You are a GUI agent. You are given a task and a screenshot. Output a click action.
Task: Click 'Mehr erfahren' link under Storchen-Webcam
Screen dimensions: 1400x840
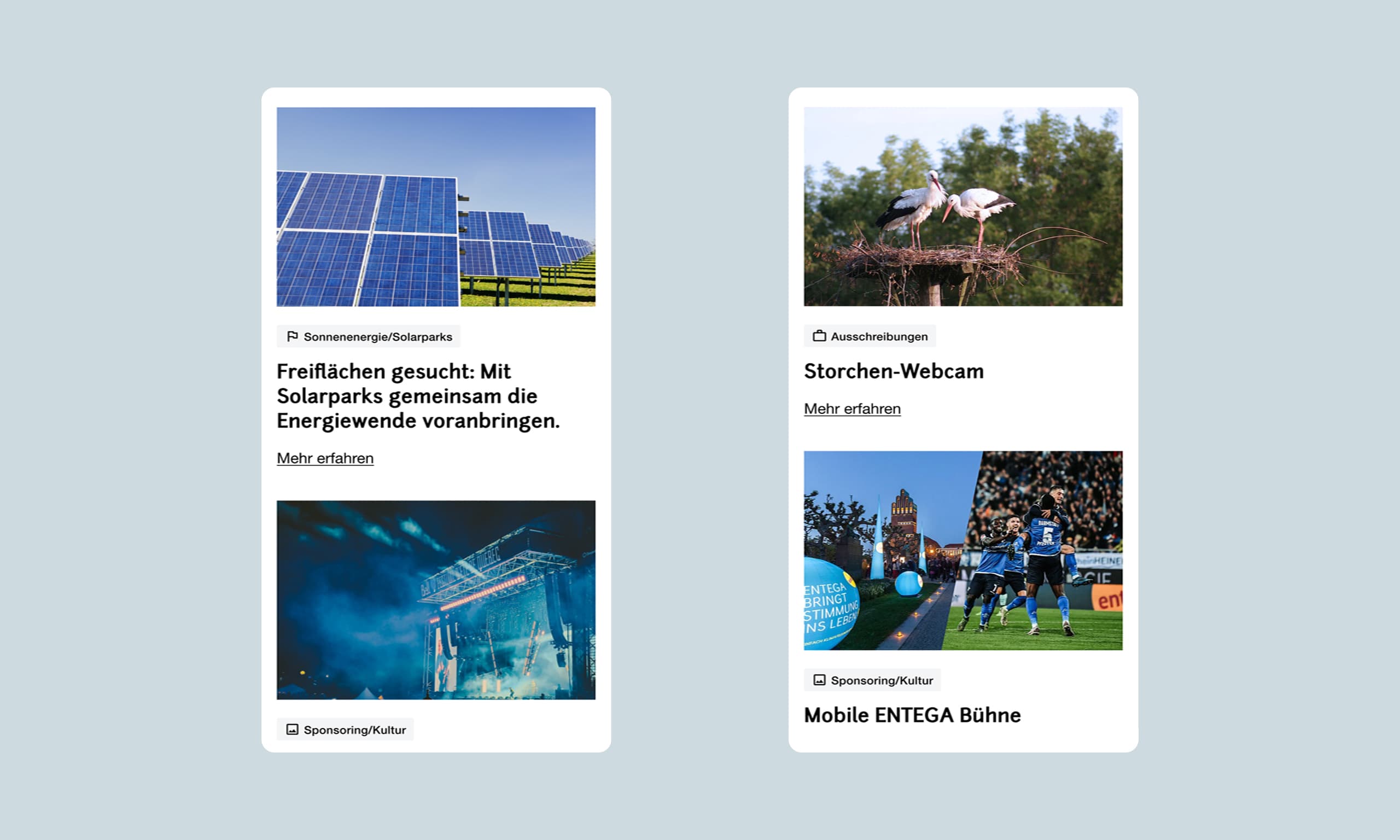pyautogui.click(x=852, y=408)
